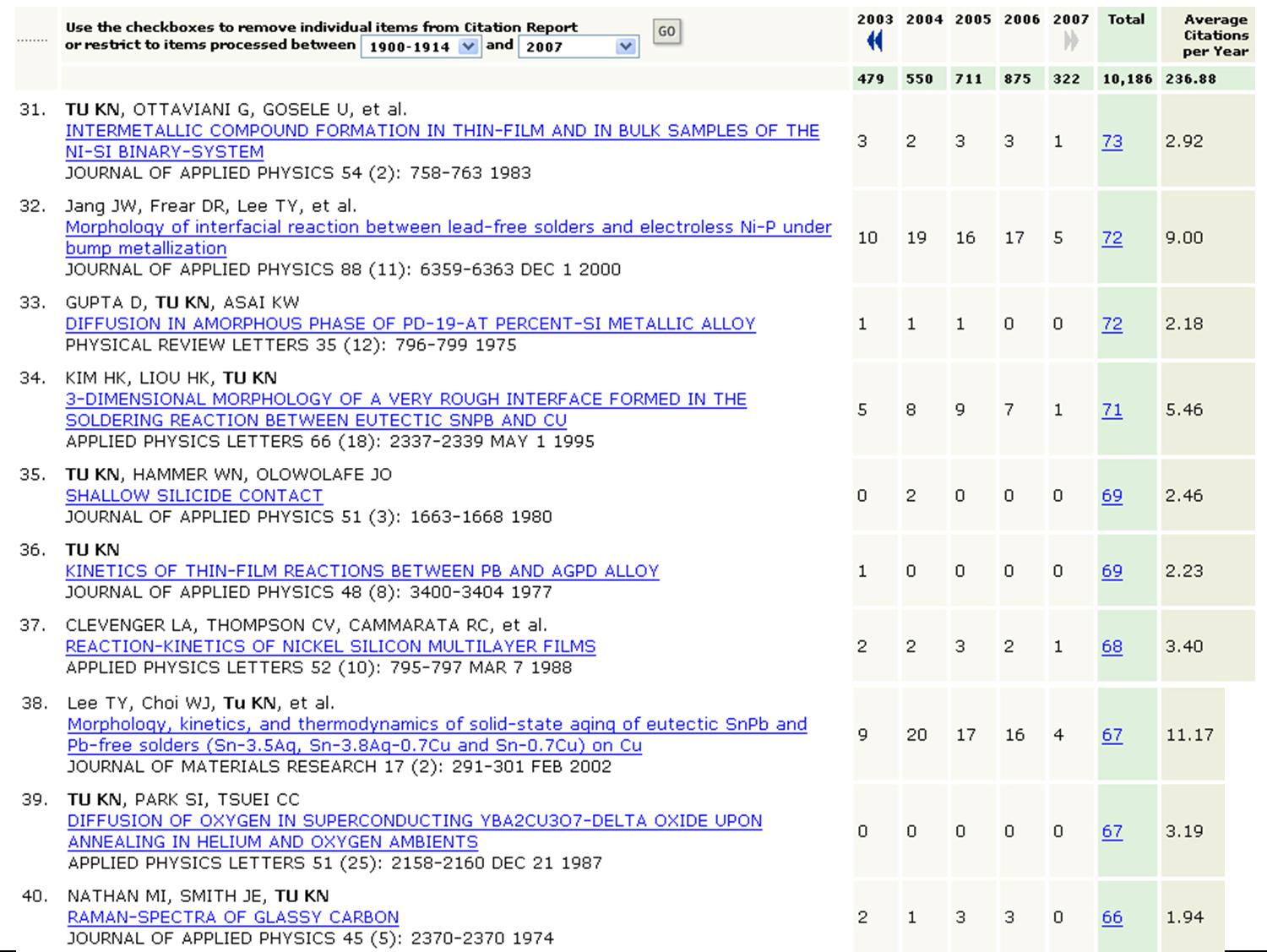The image size is (1267, 952).
Task: Click total citations 69 for item 35
Action: point(1112,496)
